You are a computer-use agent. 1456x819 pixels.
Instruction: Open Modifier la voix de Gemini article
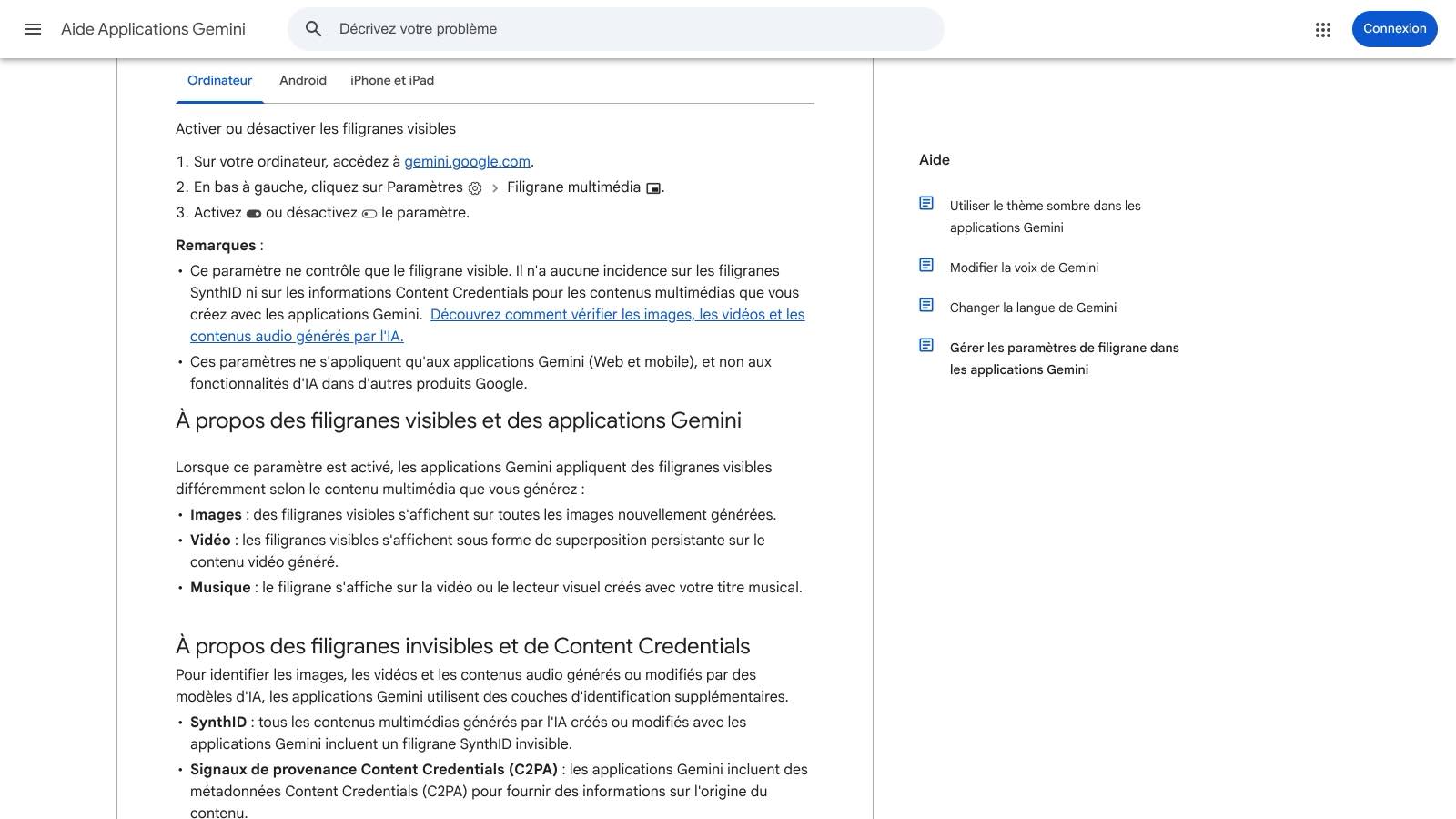(1024, 268)
